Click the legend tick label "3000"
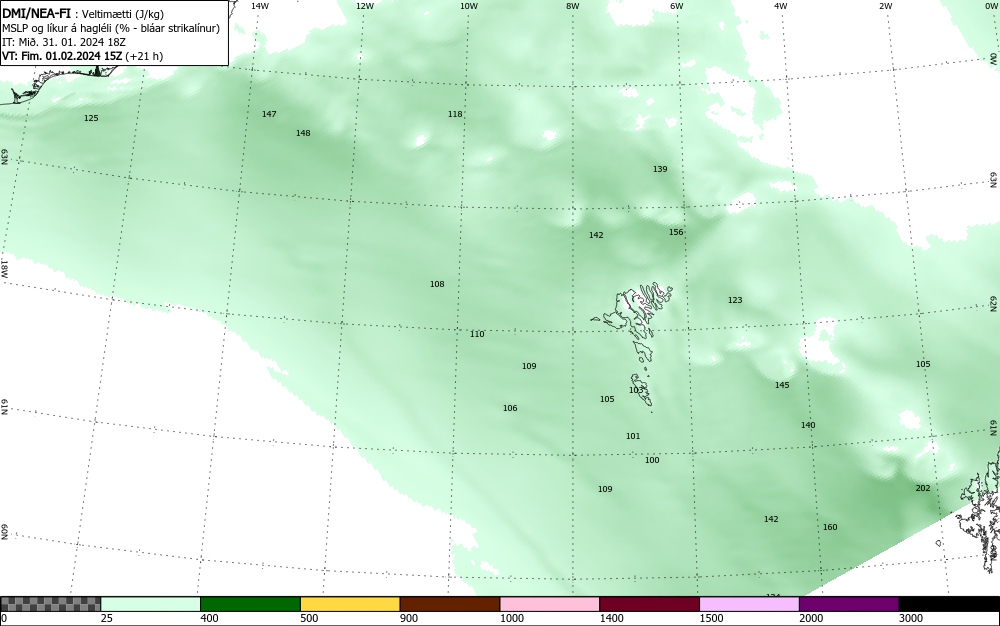Image resolution: width=1000 pixels, height=626 pixels. point(911,618)
